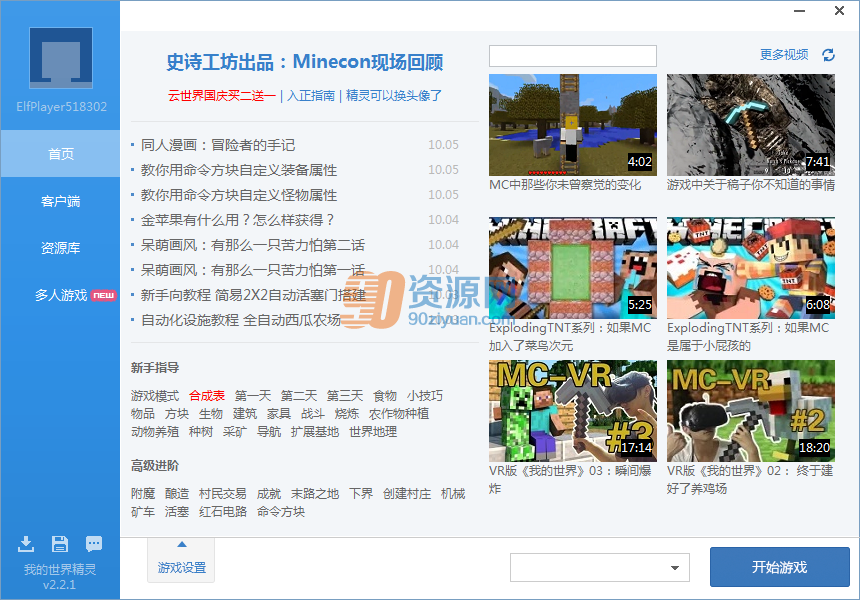Image resolution: width=860 pixels, height=600 pixels.
Task: Open the 第一天 guide link
Action: [253, 395]
